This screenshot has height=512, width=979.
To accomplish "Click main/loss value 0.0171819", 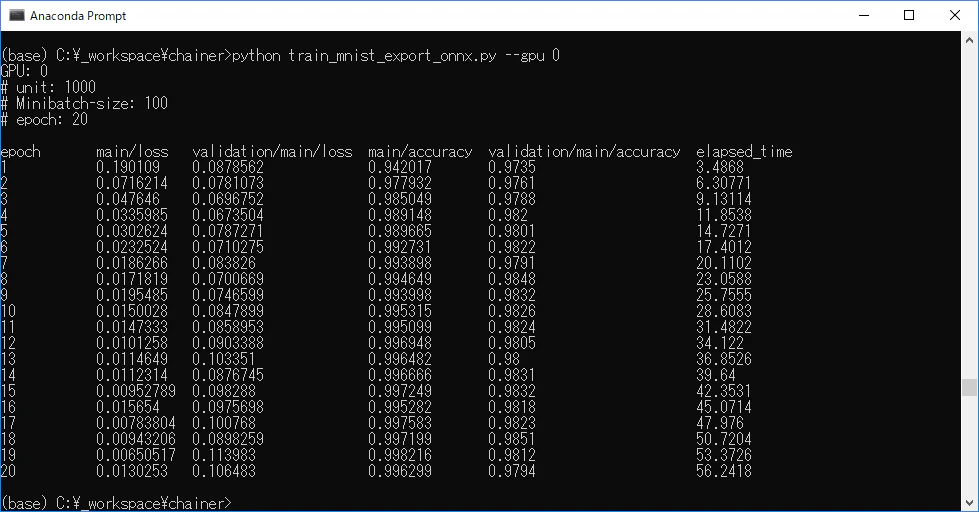I will tap(132, 279).
